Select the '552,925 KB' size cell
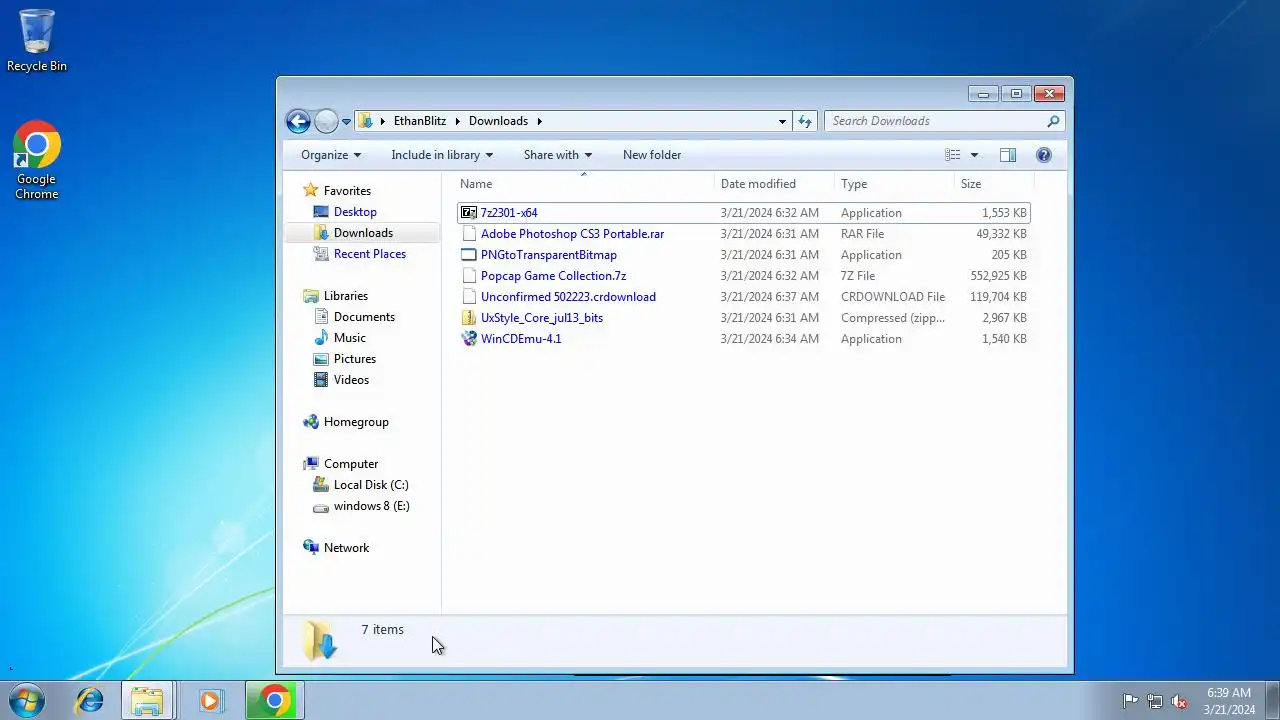 [x=998, y=276]
